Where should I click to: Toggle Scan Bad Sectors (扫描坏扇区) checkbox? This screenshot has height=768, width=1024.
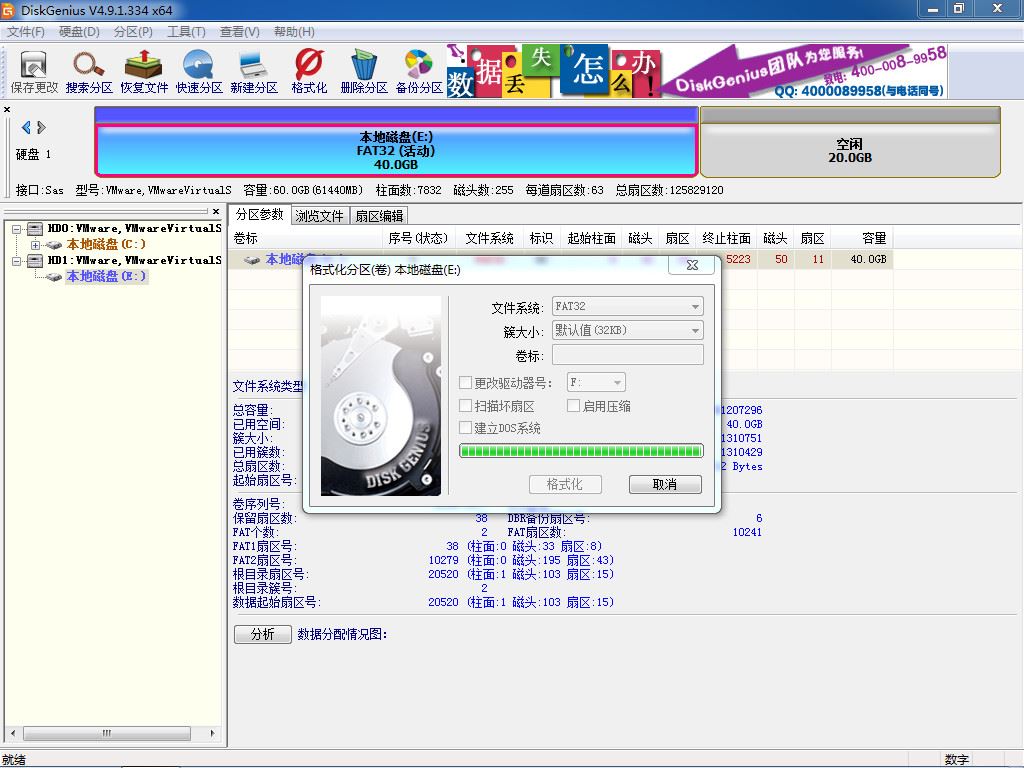(466, 406)
